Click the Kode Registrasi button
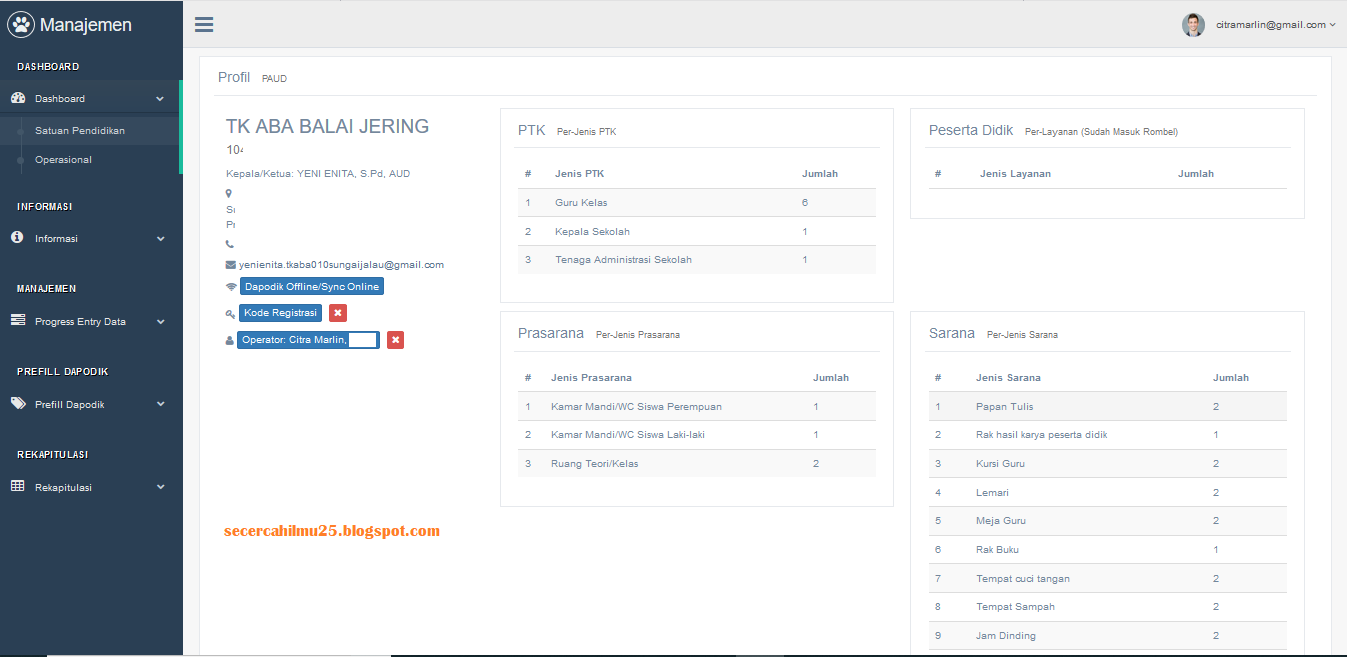Viewport: 1347px width, 657px height. tap(281, 313)
